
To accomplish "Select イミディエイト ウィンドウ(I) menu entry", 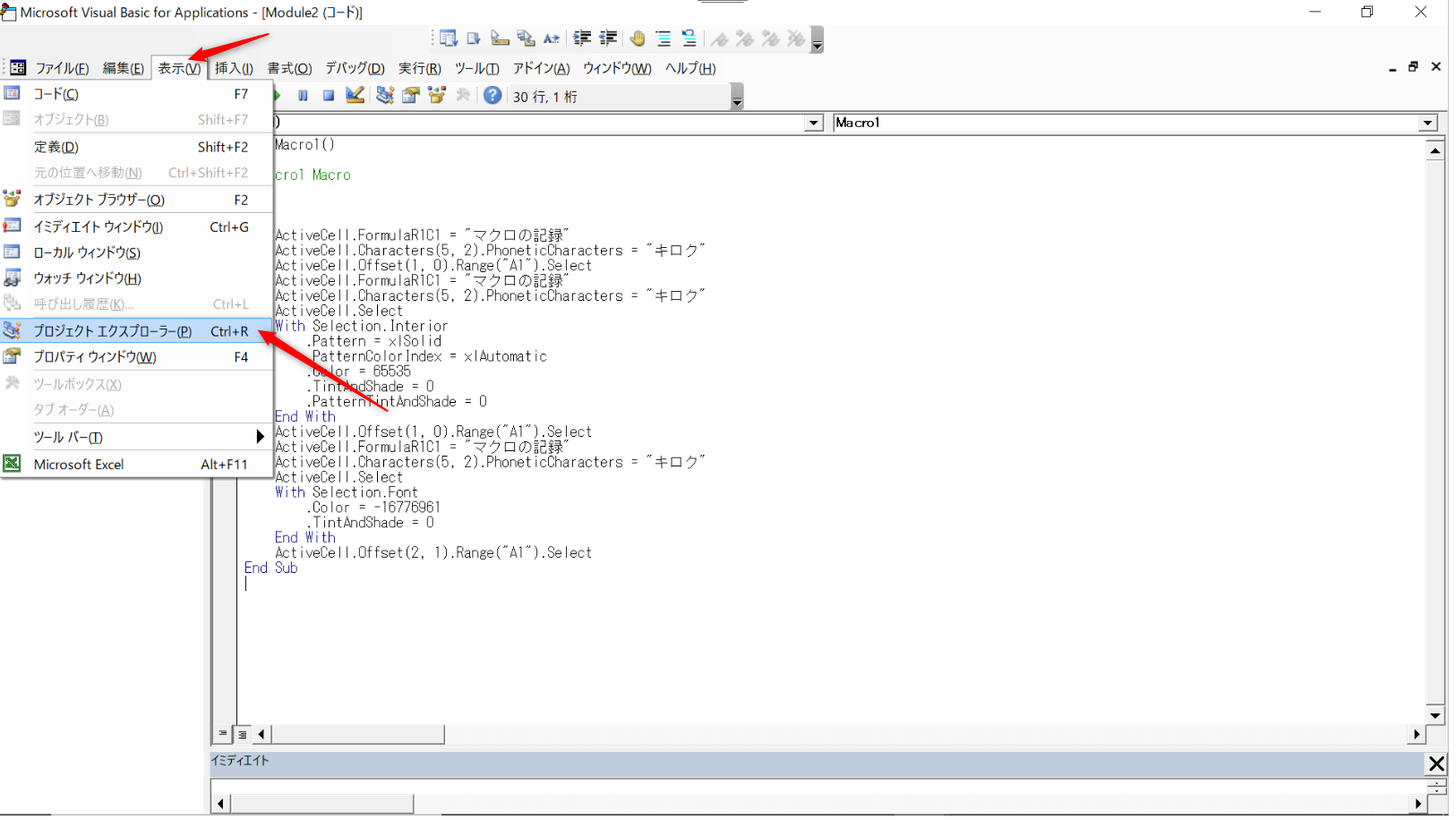I will [x=137, y=227].
